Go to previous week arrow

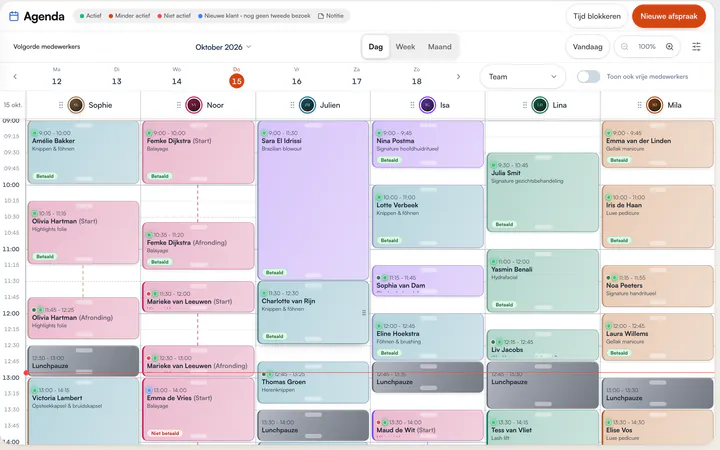(15, 77)
